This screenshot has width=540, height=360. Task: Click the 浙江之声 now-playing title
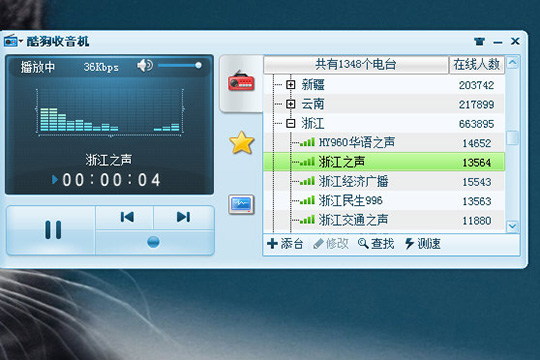[108, 160]
